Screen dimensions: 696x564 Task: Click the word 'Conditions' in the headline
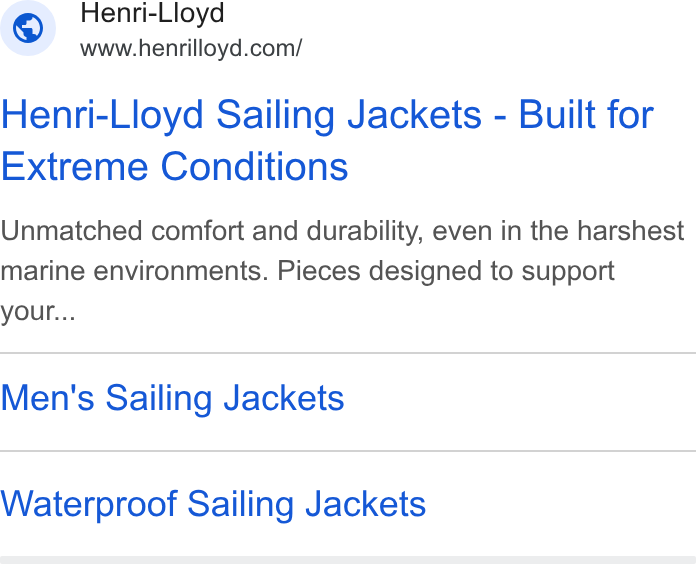coord(254,166)
